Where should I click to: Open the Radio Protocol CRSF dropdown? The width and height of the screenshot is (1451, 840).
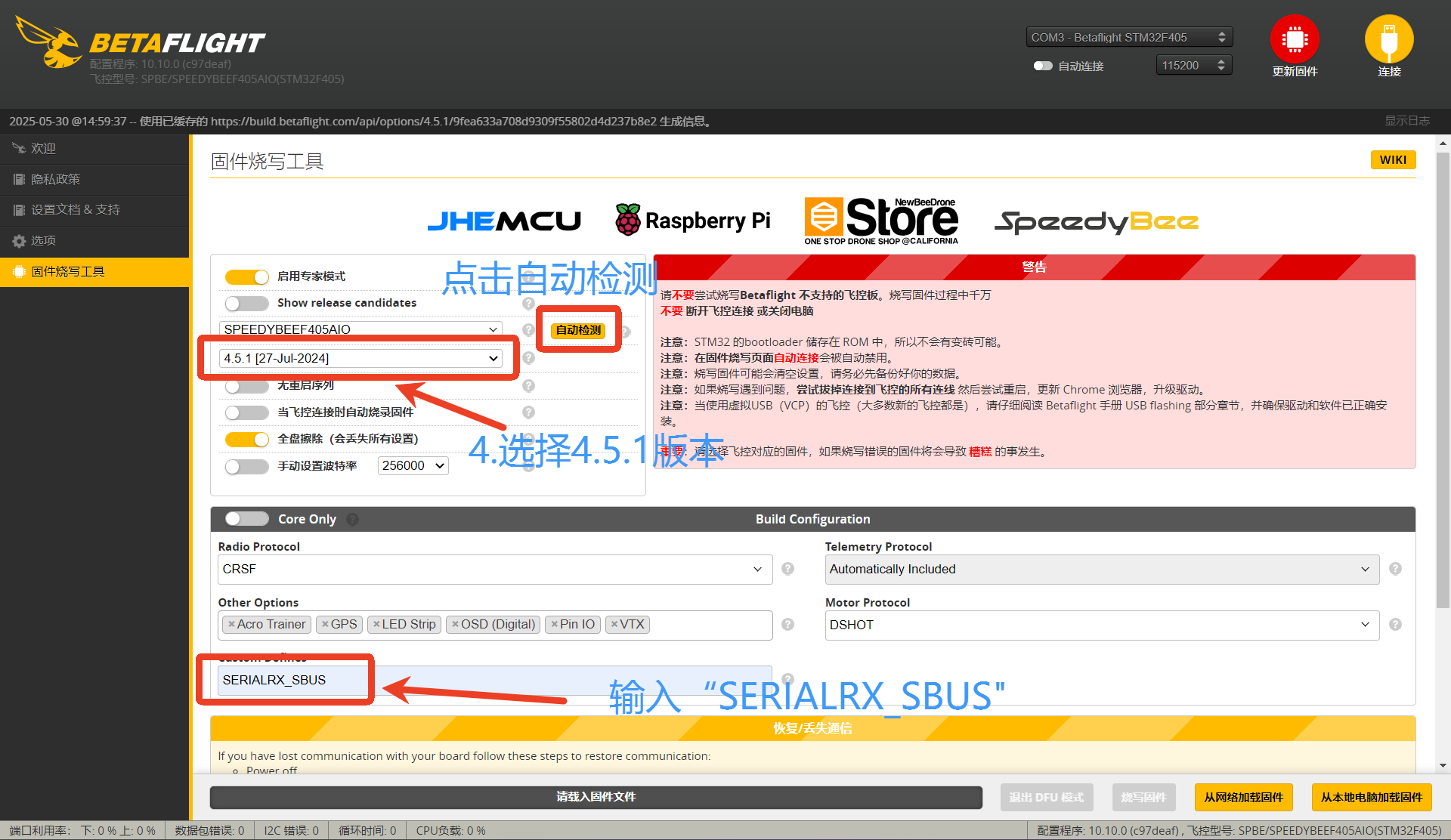495,569
